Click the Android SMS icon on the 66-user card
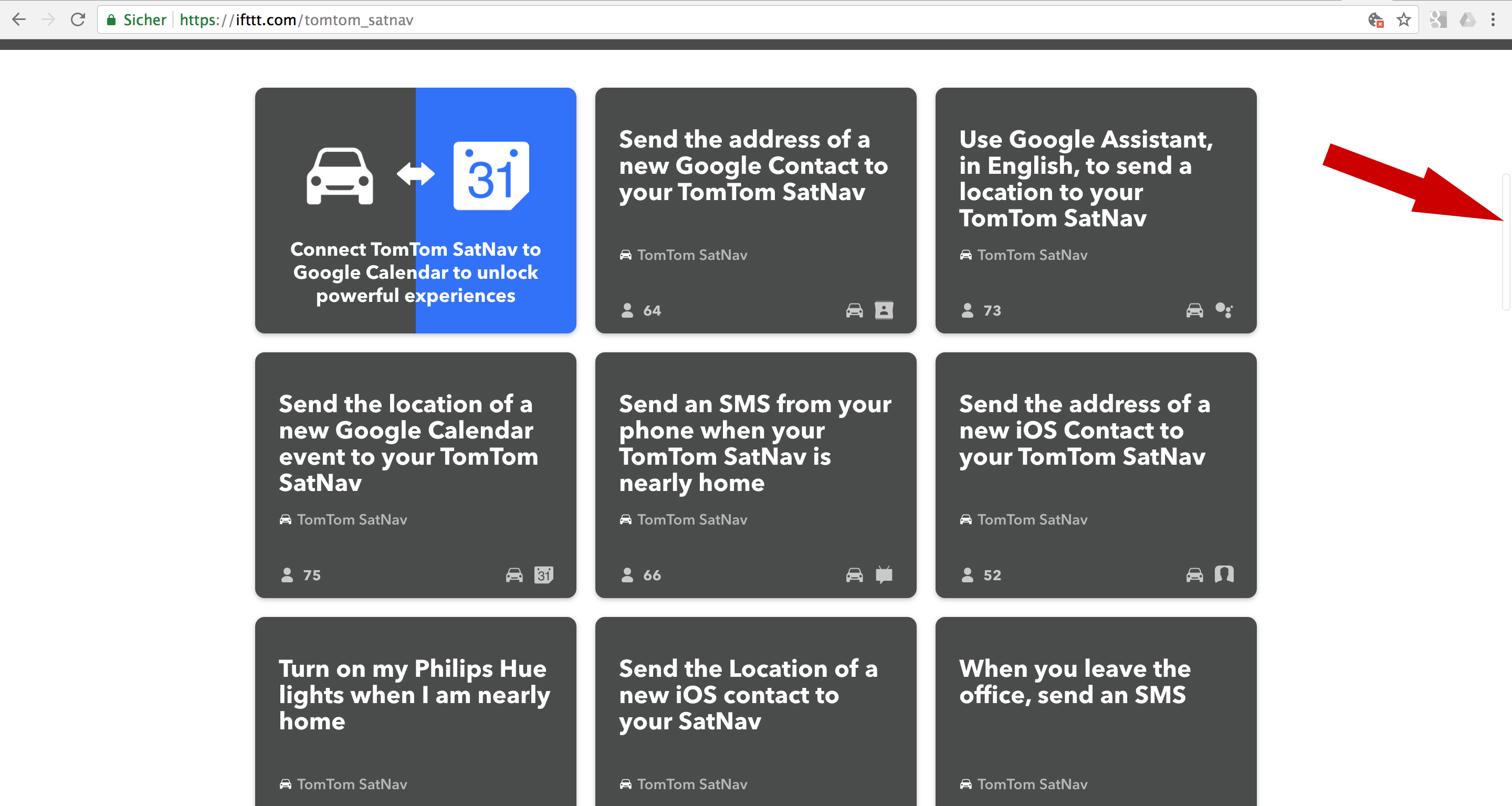The width and height of the screenshot is (1512, 806). (884, 575)
